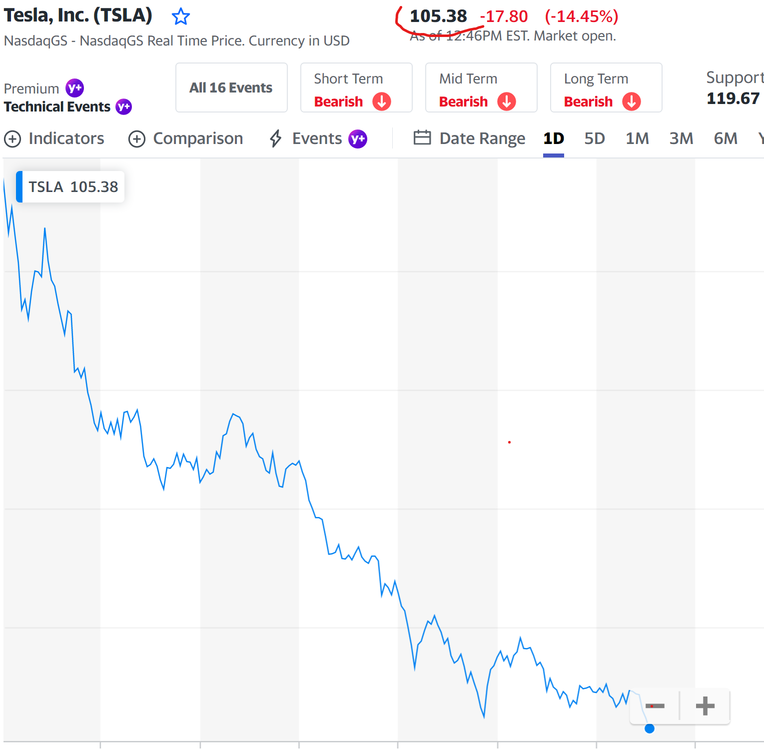Select the 1D time range tab
Image resolution: width=764 pixels, height=750 pixels.
pyautogui.click(x=553, y=139)
